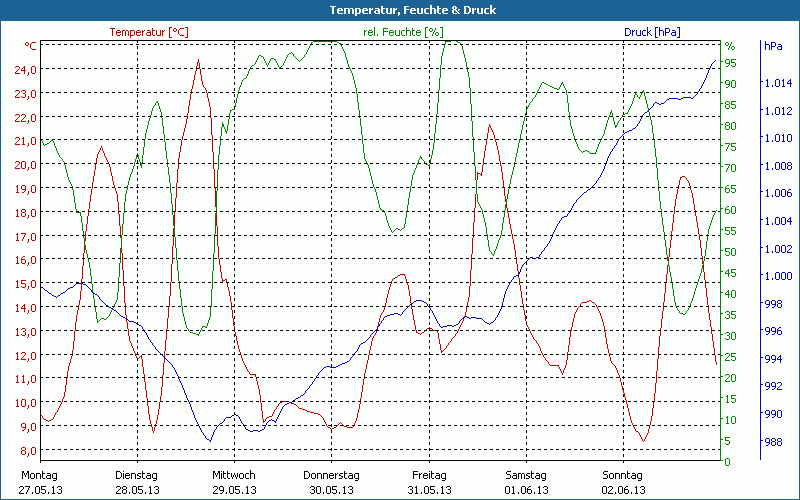Click the '9,0' temperature axis tick

[x=29, y=426]
